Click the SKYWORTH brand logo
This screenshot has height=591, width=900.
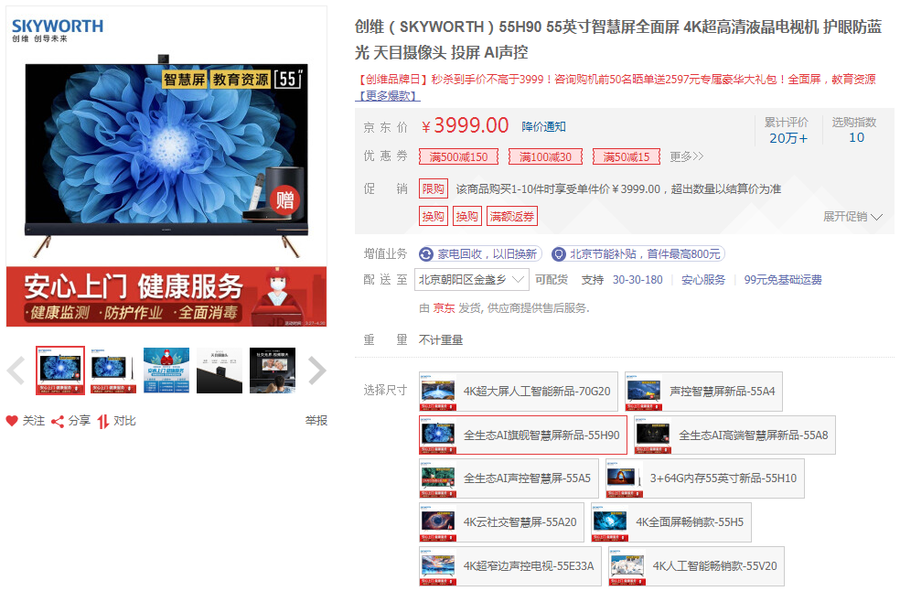(x=57, y=30)
